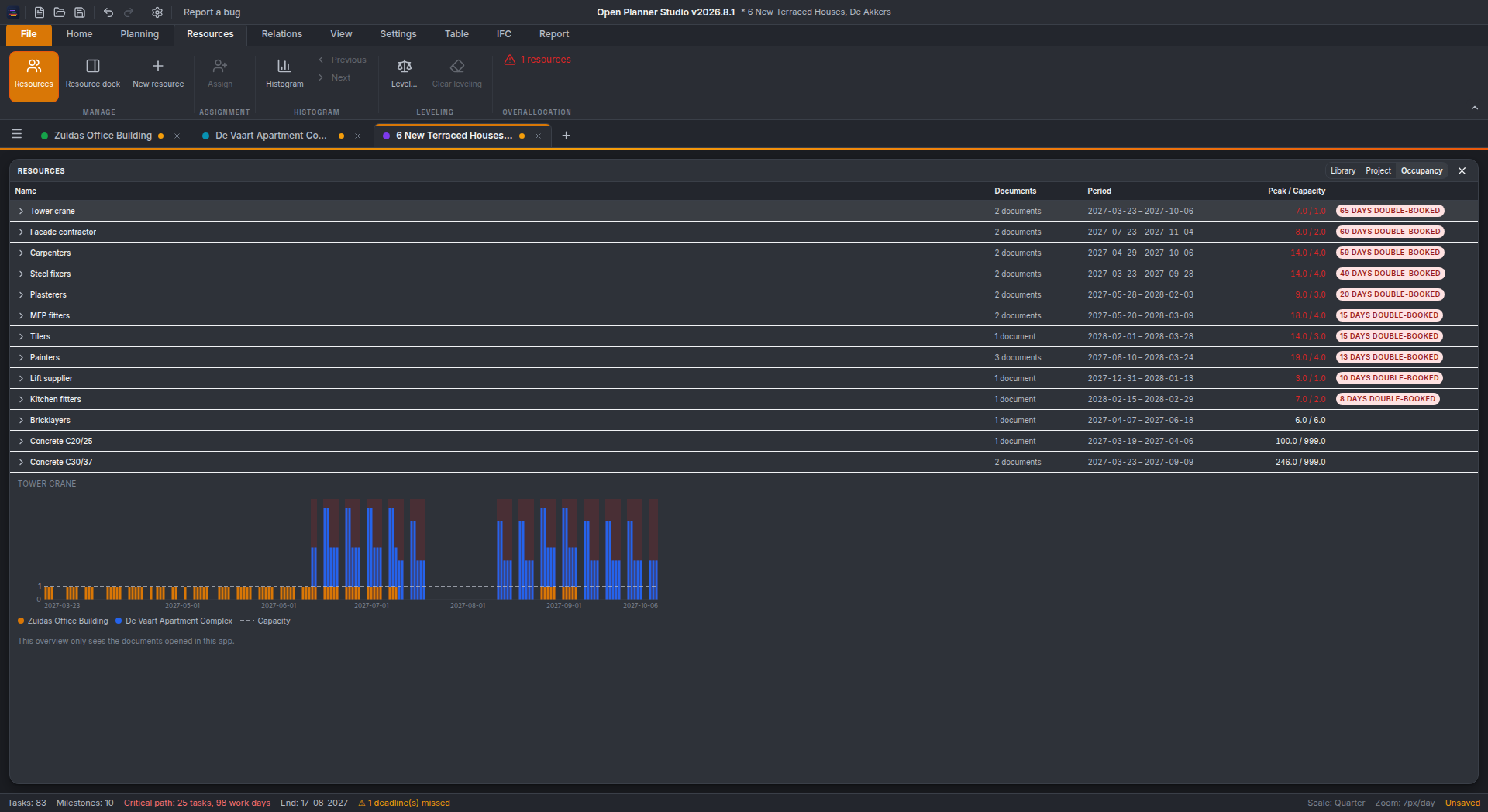Viewport: 1488px width, 812px height.
Task: Expand the Bricklayers row
Action: [x=22, y=420]
